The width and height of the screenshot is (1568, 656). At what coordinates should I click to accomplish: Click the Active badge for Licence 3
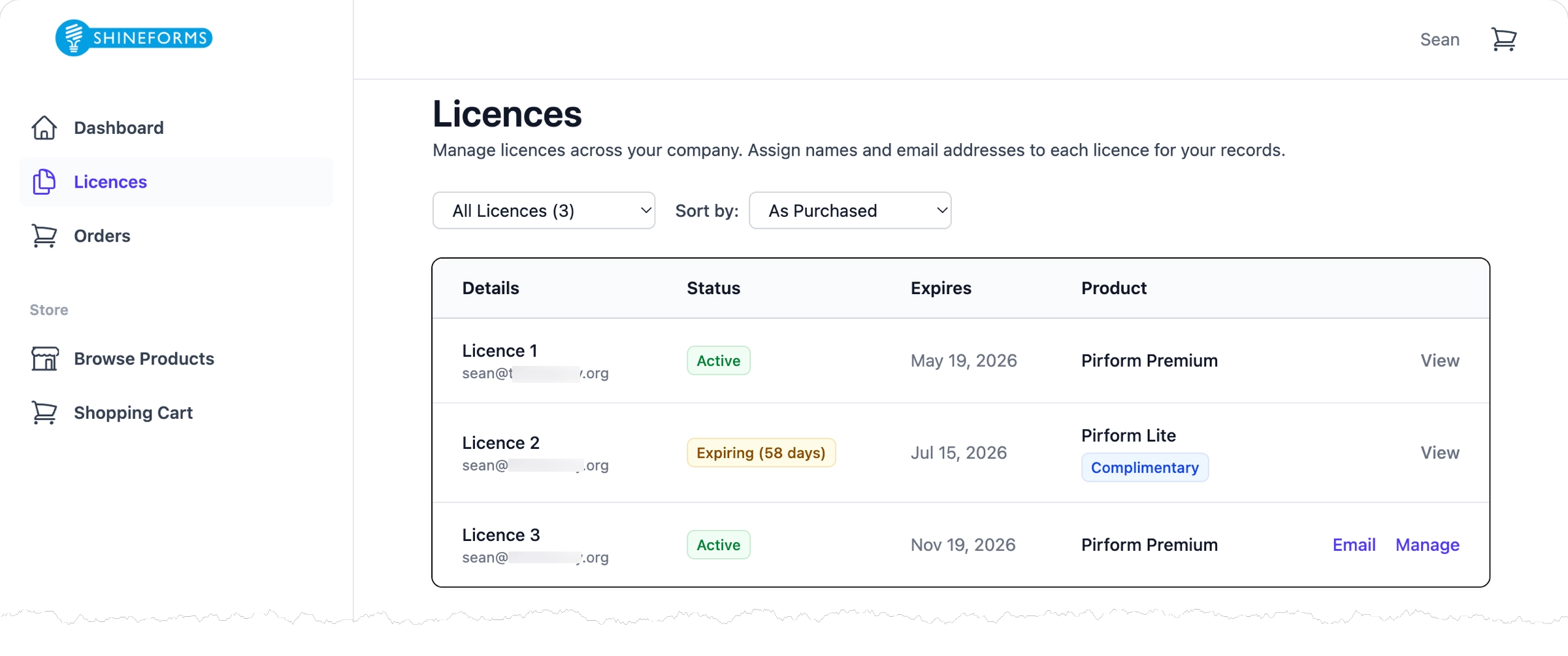click(719, 545)
